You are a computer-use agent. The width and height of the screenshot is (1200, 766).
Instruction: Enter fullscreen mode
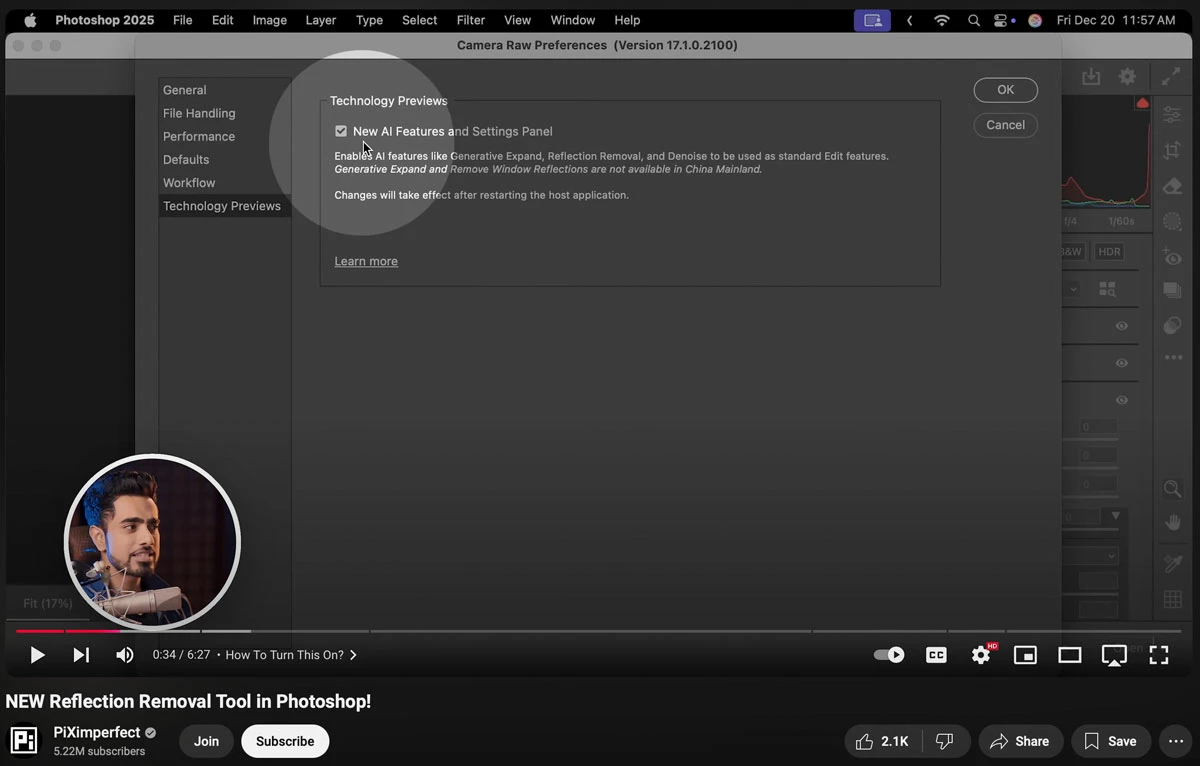click(x=1159, y=655)
